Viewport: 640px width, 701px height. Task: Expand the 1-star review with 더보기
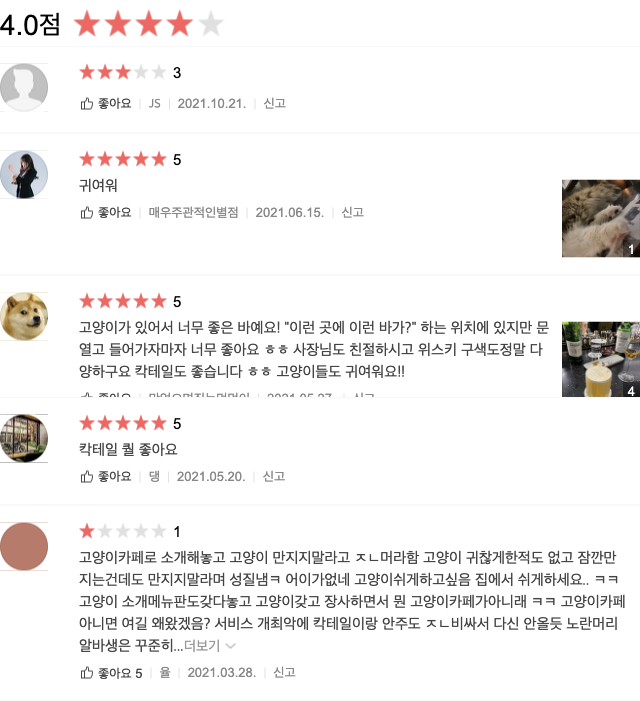click(x=202, y=645)
